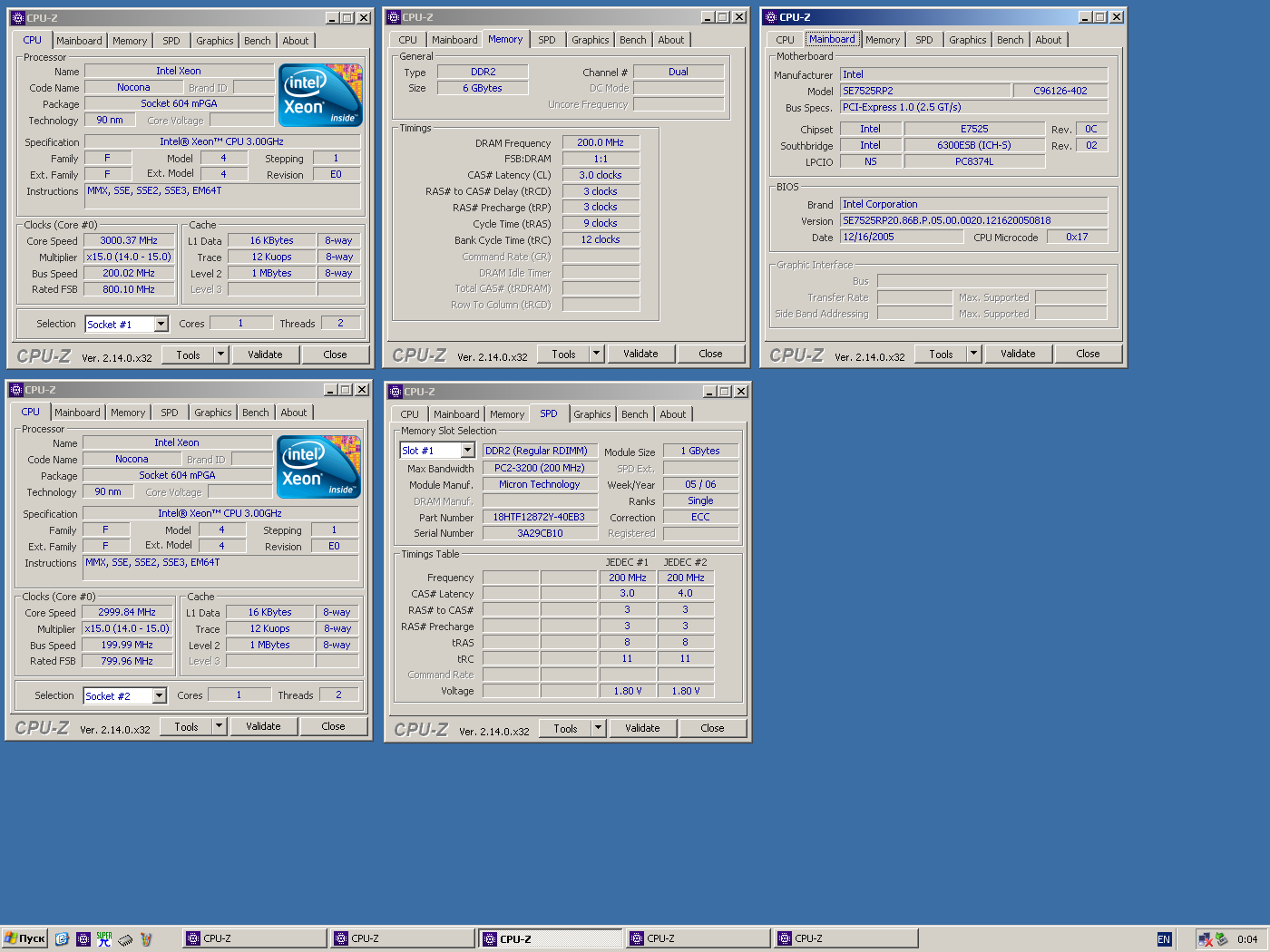
Task: Select the CPU tab in the Memory window
Action: 408,40
